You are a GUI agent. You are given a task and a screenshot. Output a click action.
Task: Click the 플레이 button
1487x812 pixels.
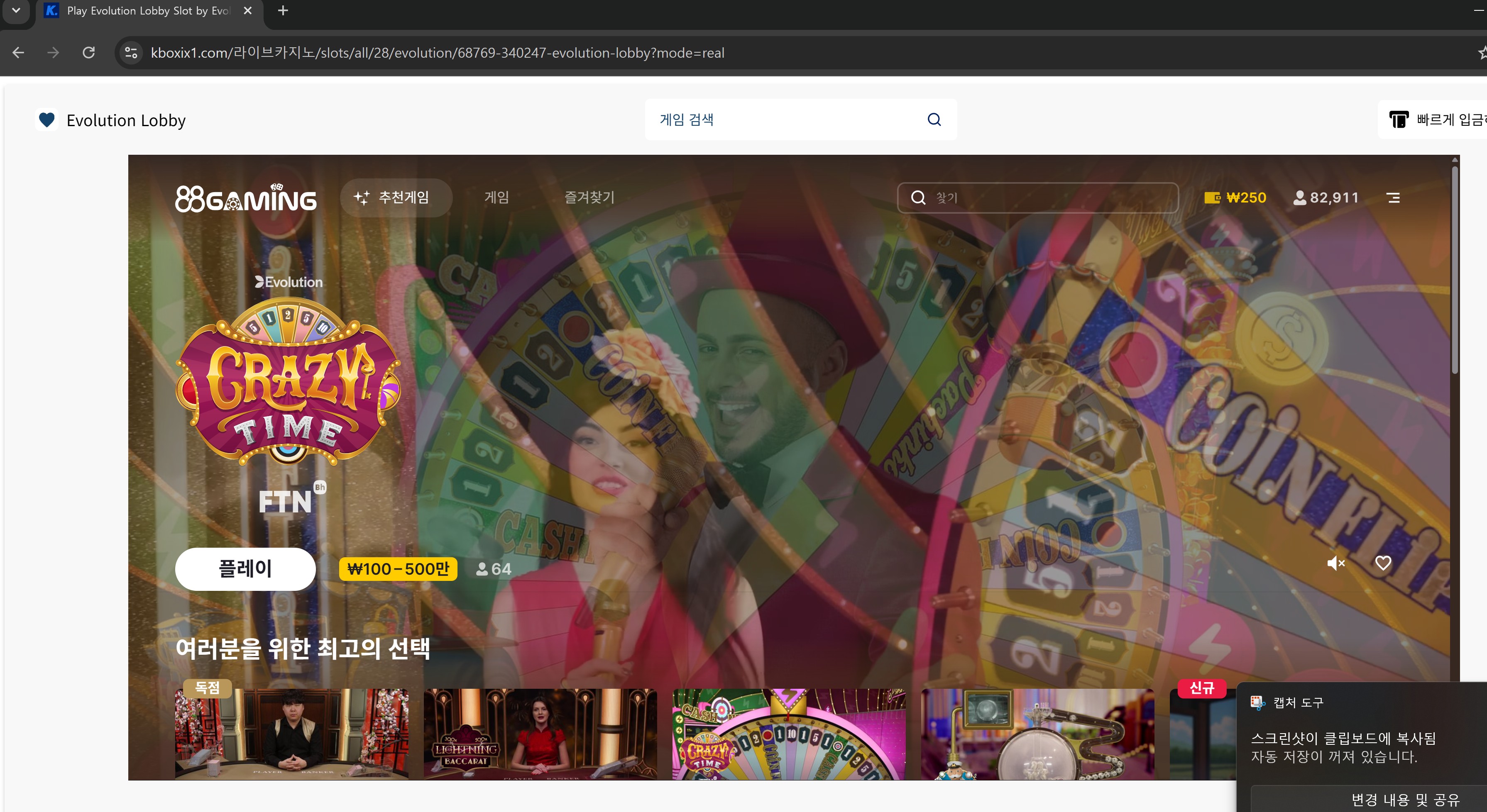245,569
